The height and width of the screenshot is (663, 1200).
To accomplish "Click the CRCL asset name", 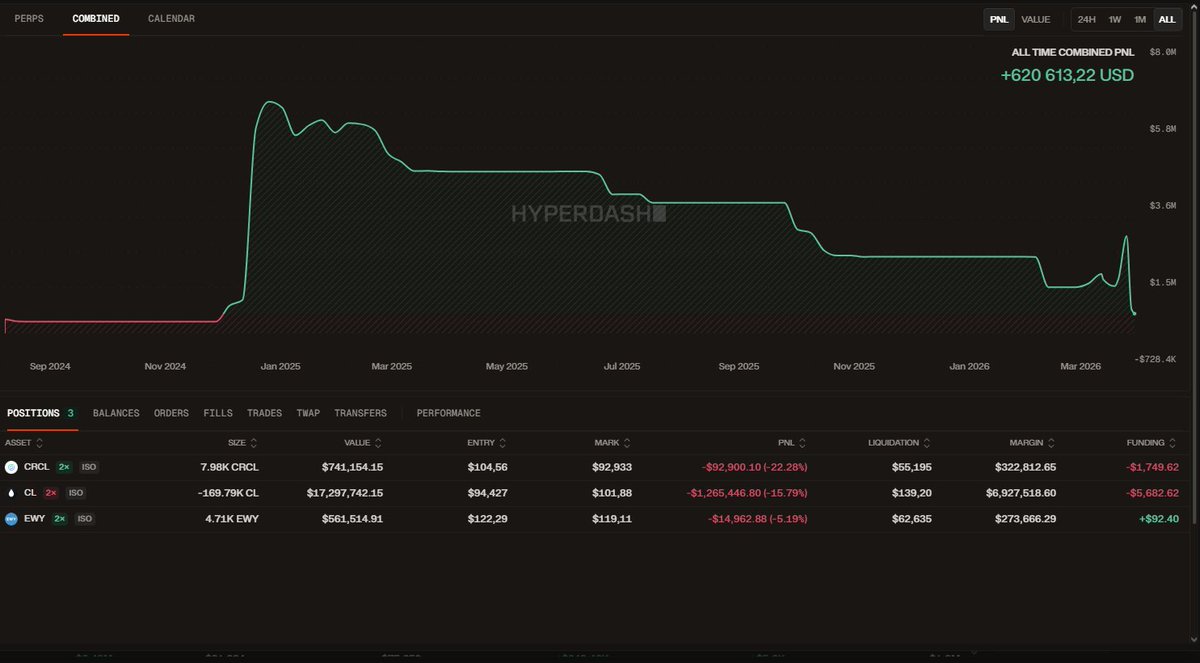I will pyautogui.click(x=36, y=467).
